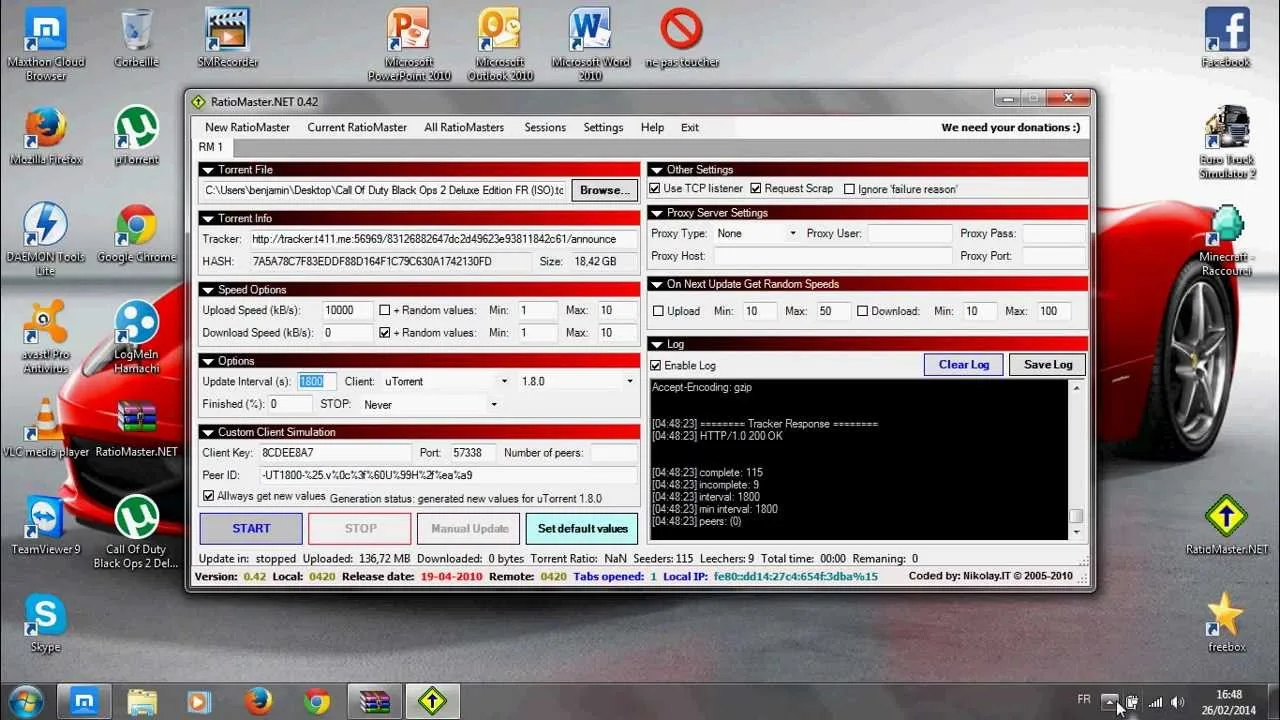
Task: Open the µTorrent desktop icon
Action: 137,137
